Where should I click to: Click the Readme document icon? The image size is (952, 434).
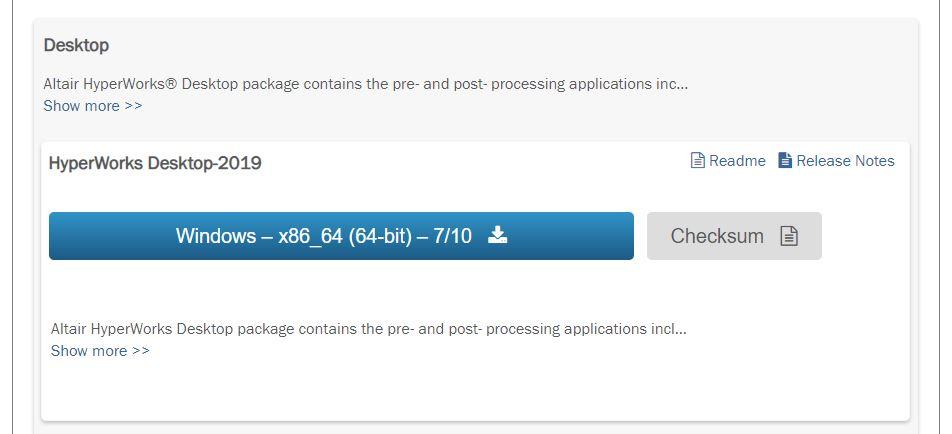click(698, 161)
